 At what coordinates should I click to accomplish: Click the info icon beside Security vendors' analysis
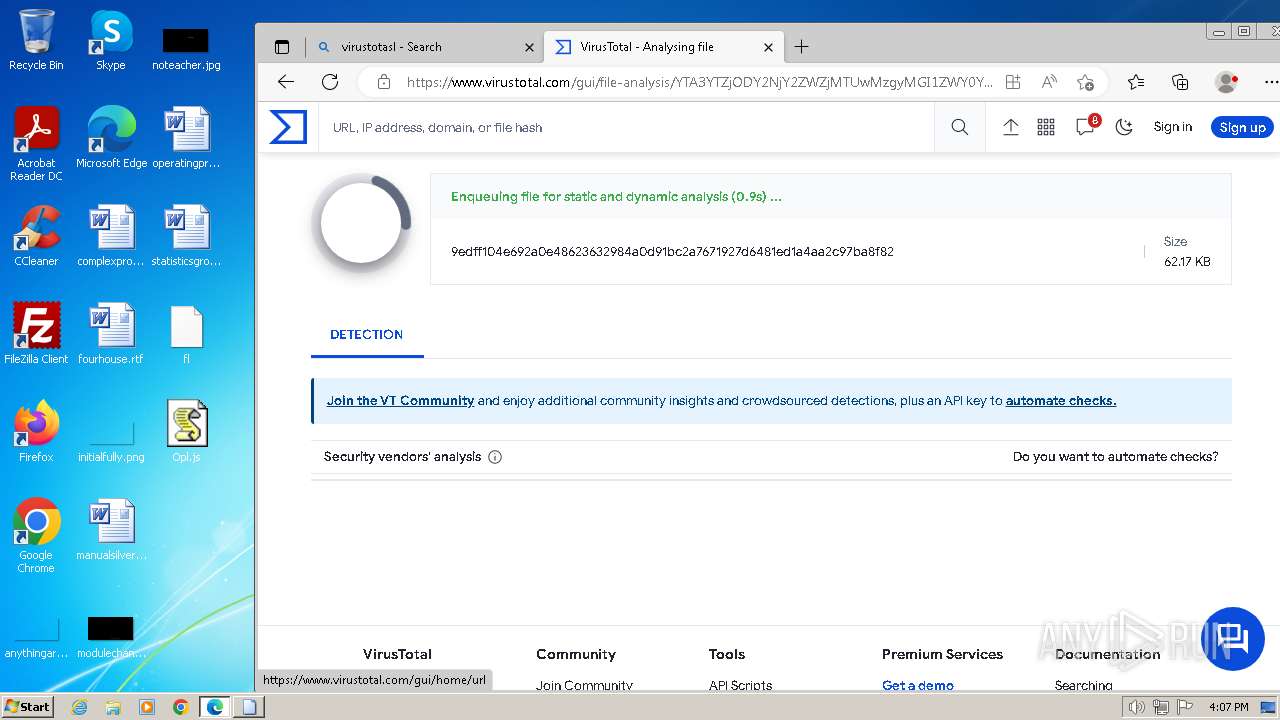pyautogui.click(x=494, y=457)
